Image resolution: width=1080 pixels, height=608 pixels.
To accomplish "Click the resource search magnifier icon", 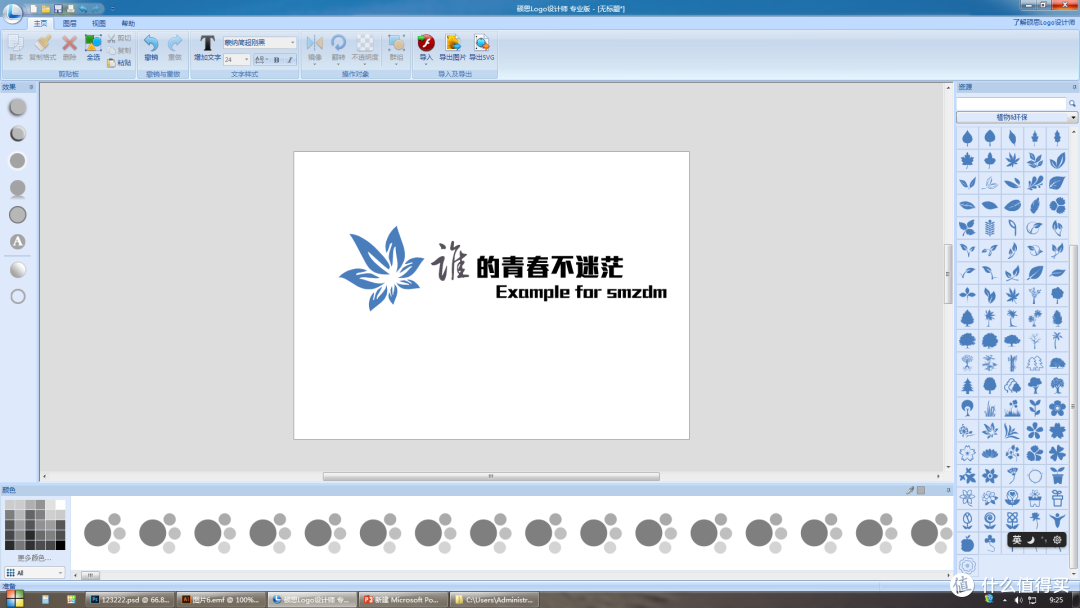I will tap(1072, 103).
